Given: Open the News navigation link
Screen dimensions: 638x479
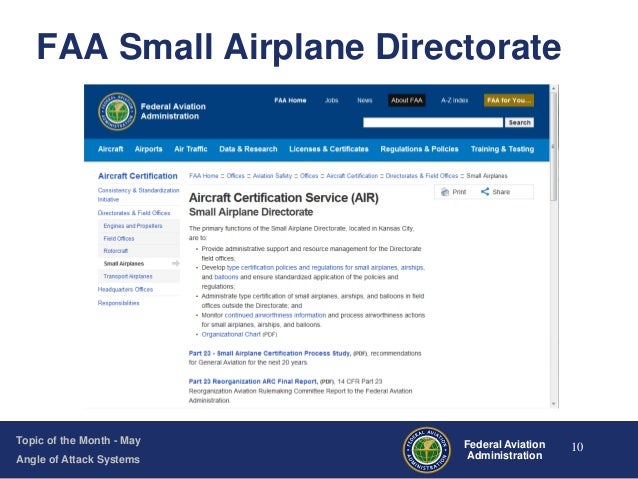Looking at the screenshot, I should [365, 100].
